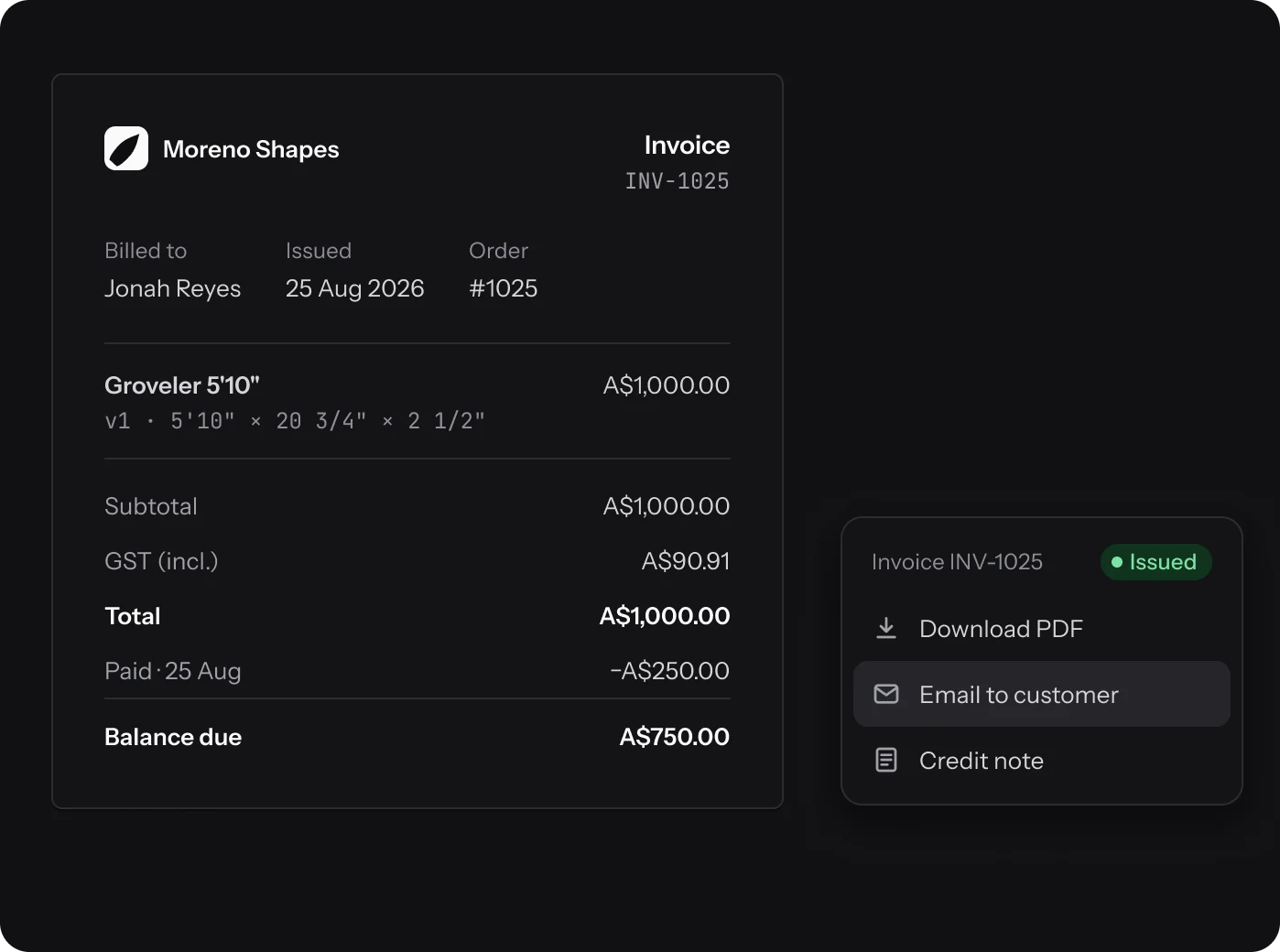Click the issued date '25 Aug 2026'
Image resolution: width=1280 pixels, height=952 pixels.
(355, 288)
